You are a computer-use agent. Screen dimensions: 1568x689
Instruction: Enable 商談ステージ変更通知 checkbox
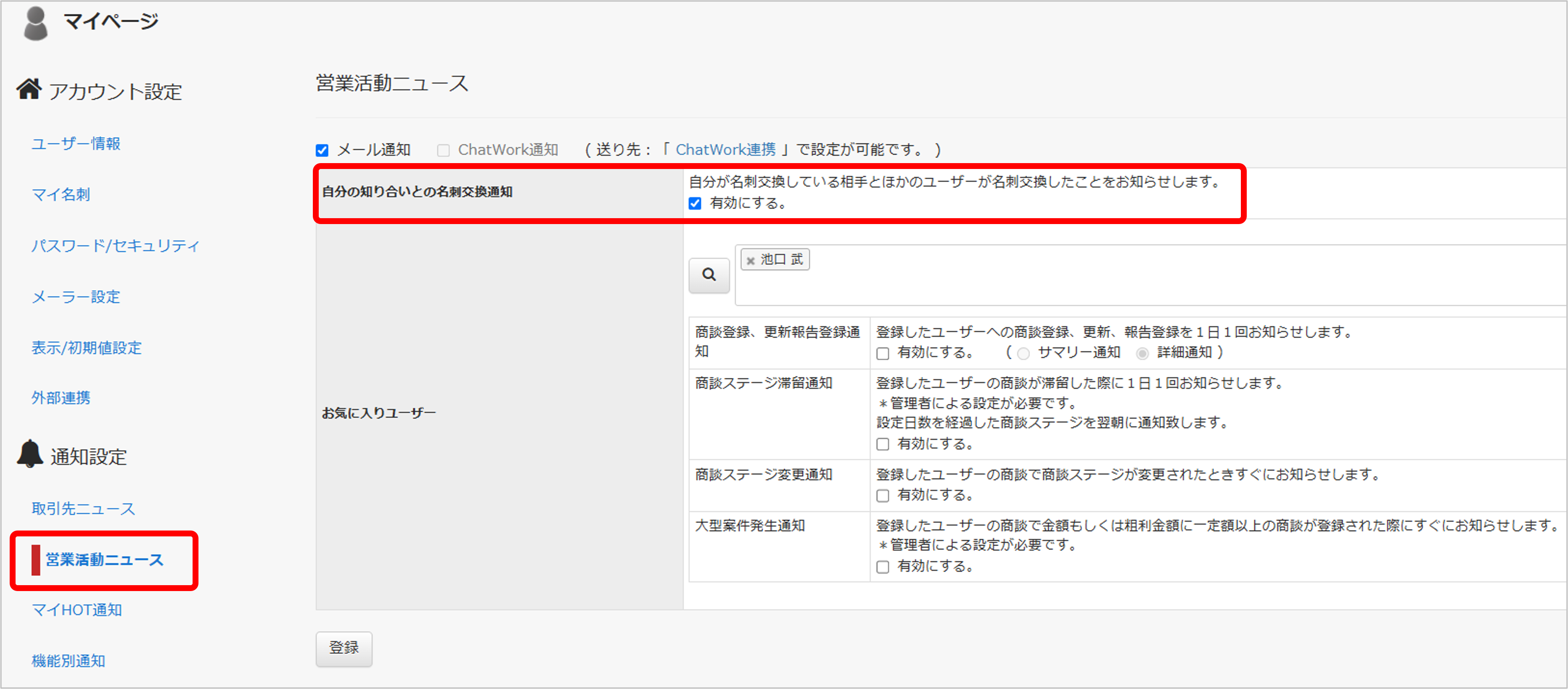pos(883,496)
